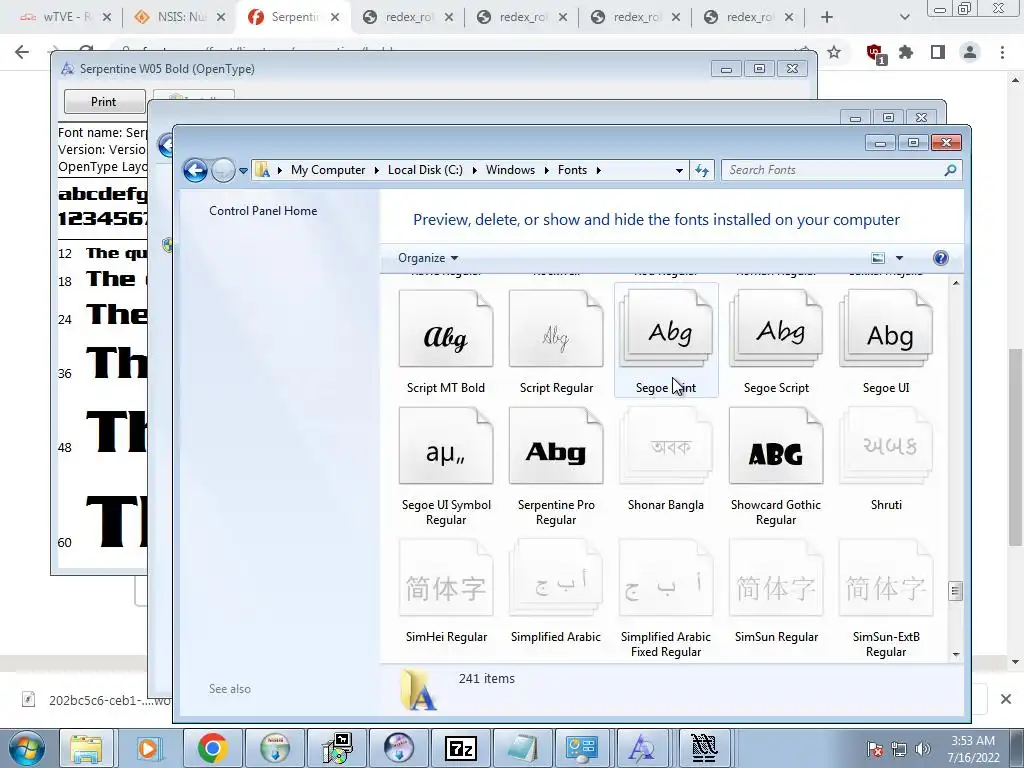Select Serpentine Pro Regular font
The image size is (1024, 768).
[556, 446]
